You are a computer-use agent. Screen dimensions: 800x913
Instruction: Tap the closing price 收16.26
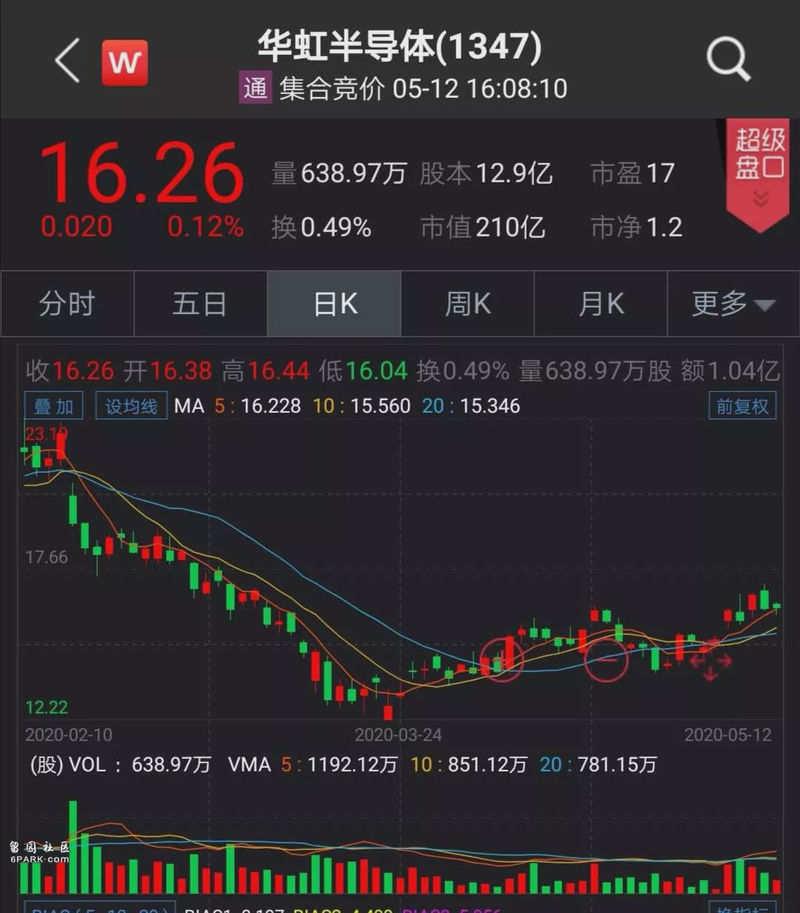(x=70, y=371)
